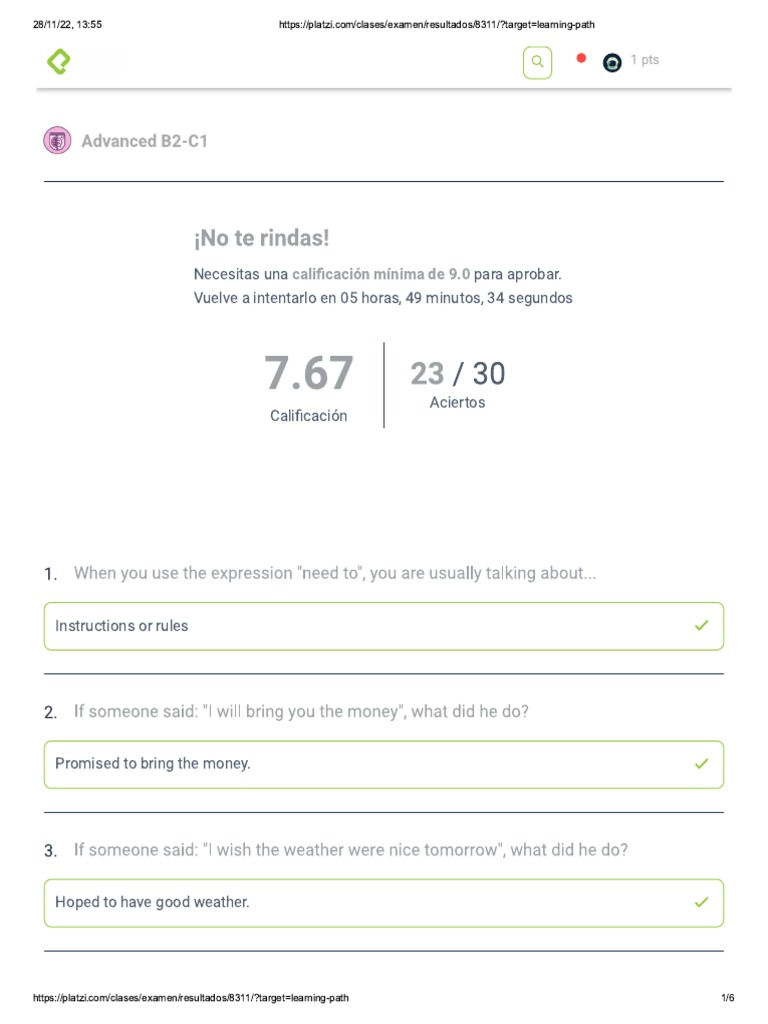Click question 2 about bringing the money
This screenshot has width=768, height=1024.
(301, 712)
